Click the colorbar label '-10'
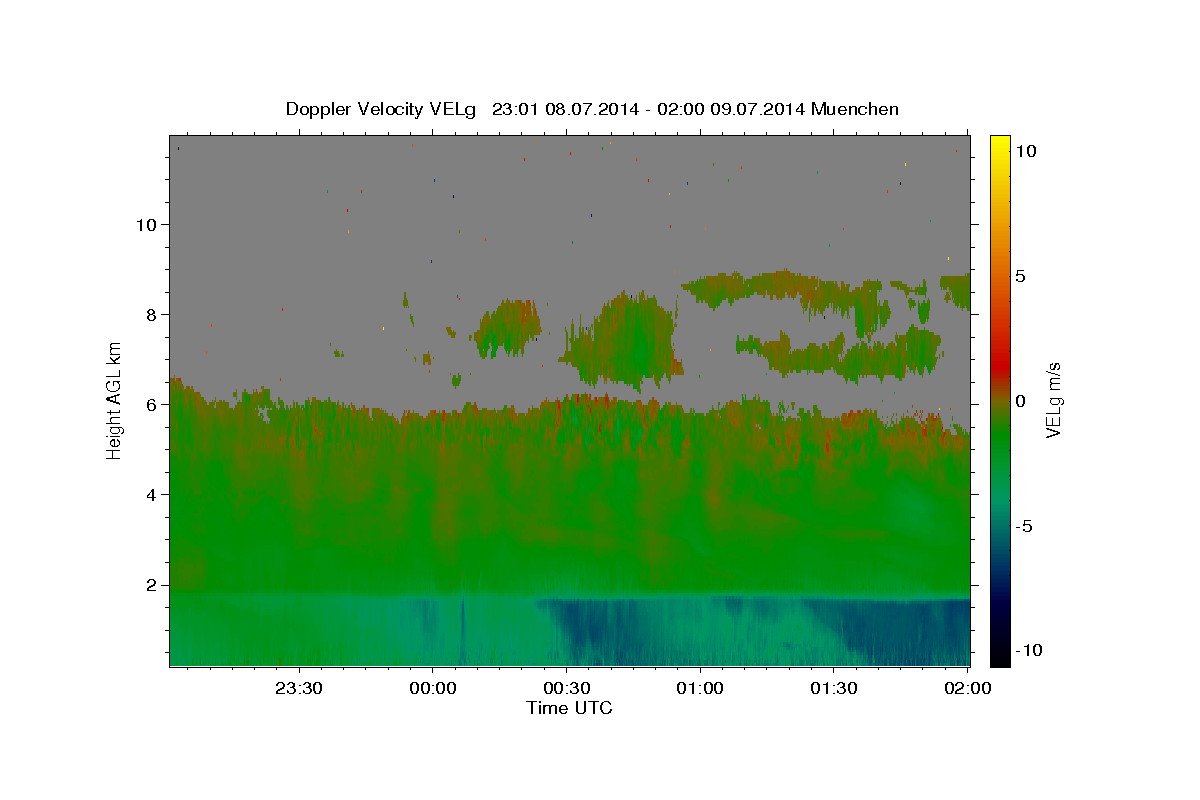The image size is (1200, 800). coord(1029,650)
